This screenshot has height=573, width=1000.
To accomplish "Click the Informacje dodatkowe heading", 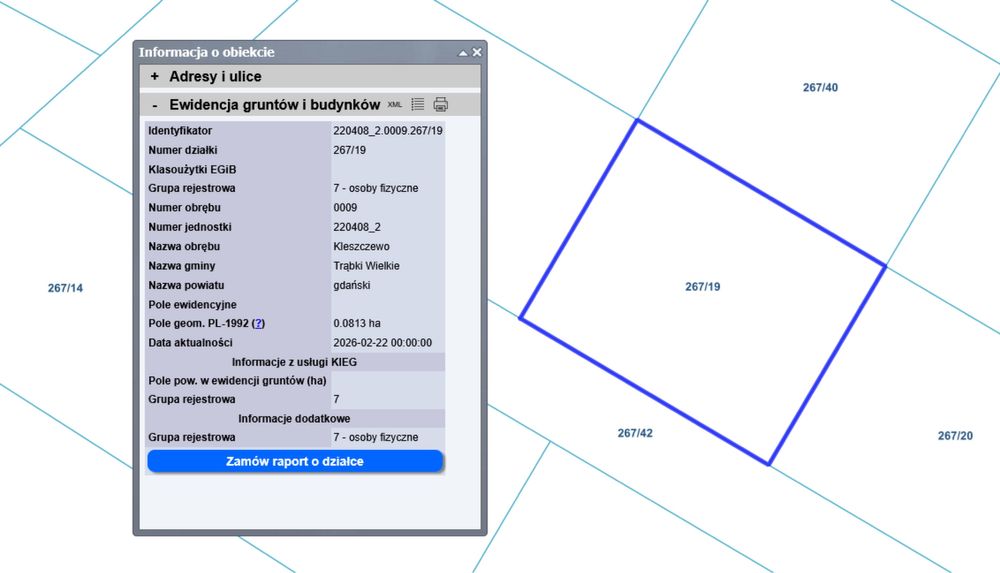I will click(294, 419).
